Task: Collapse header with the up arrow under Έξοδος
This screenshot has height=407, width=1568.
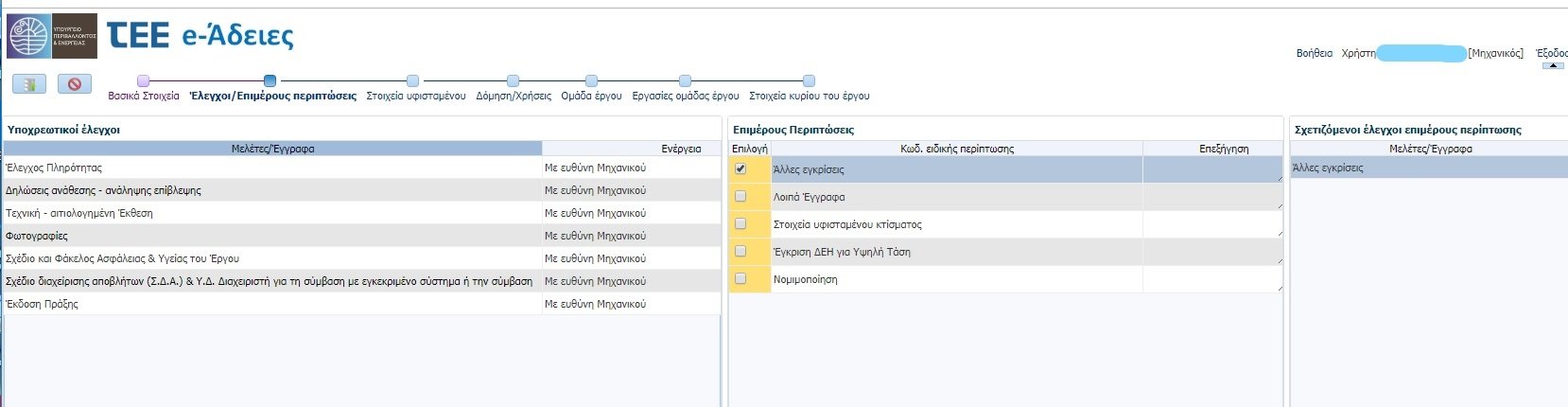Action: [x=1552, y=65]
